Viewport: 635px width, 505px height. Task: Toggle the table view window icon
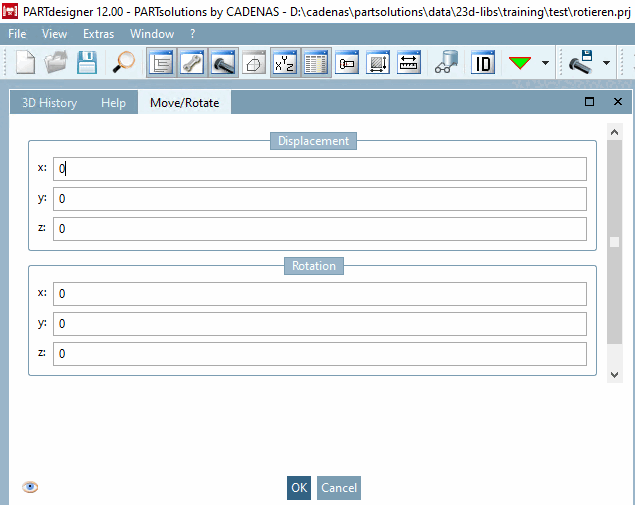316,63
